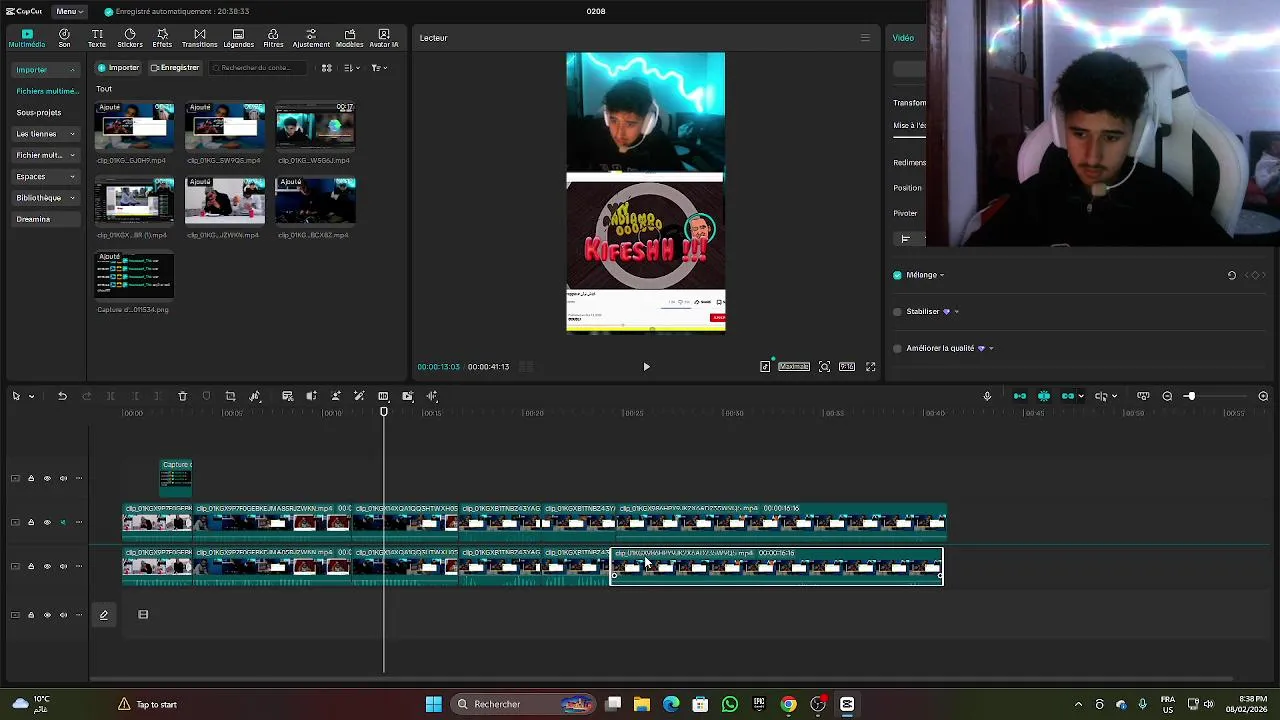
Task: Expand the Bibliothèque sidebar section
Action: point(45,198)
